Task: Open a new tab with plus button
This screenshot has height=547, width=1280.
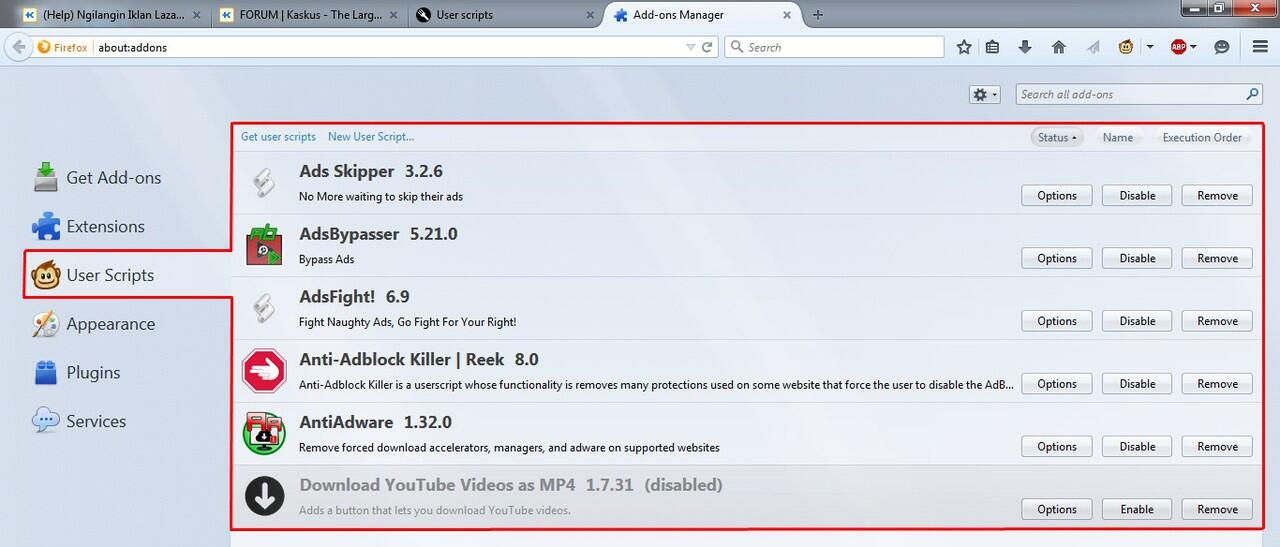Action: click(x=818, y=15)
